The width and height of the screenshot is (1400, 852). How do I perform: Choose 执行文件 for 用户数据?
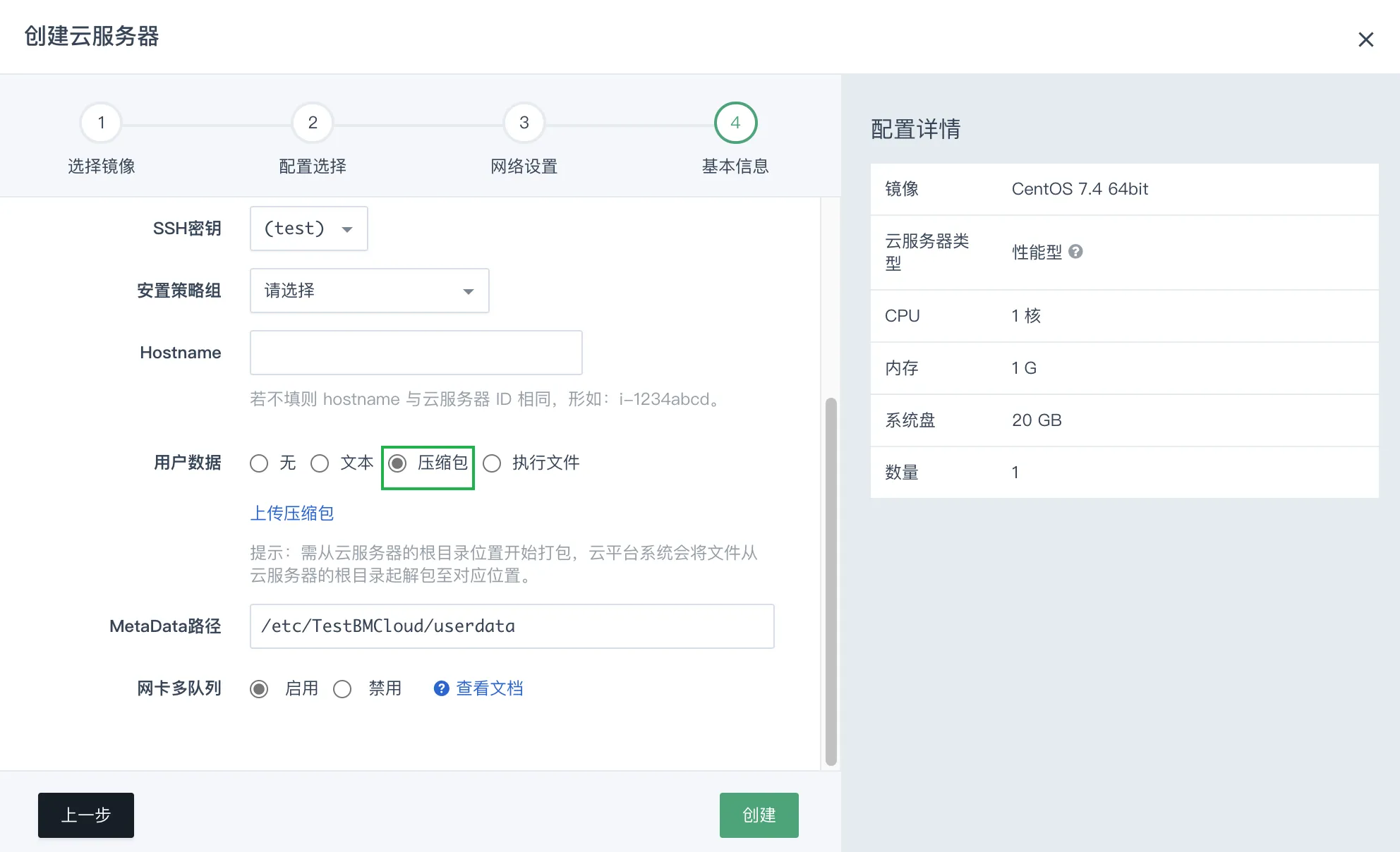coord(492,463)
